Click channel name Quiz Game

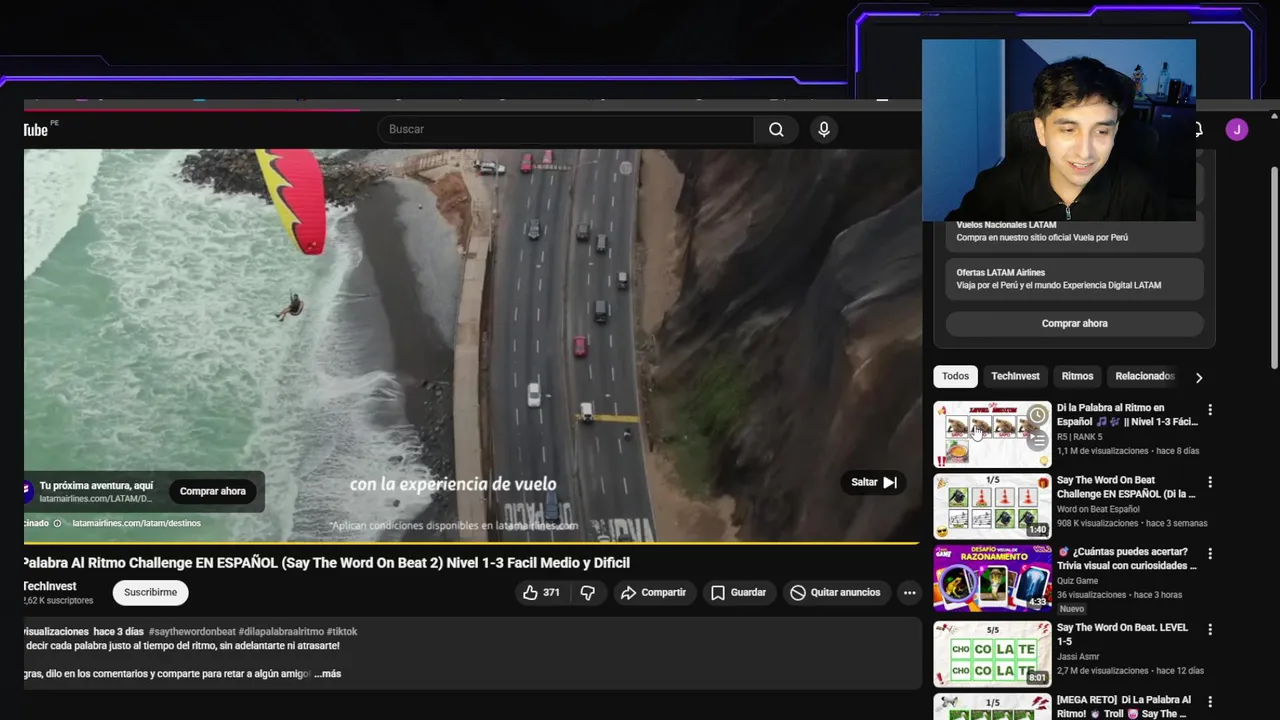[1079, 581]
